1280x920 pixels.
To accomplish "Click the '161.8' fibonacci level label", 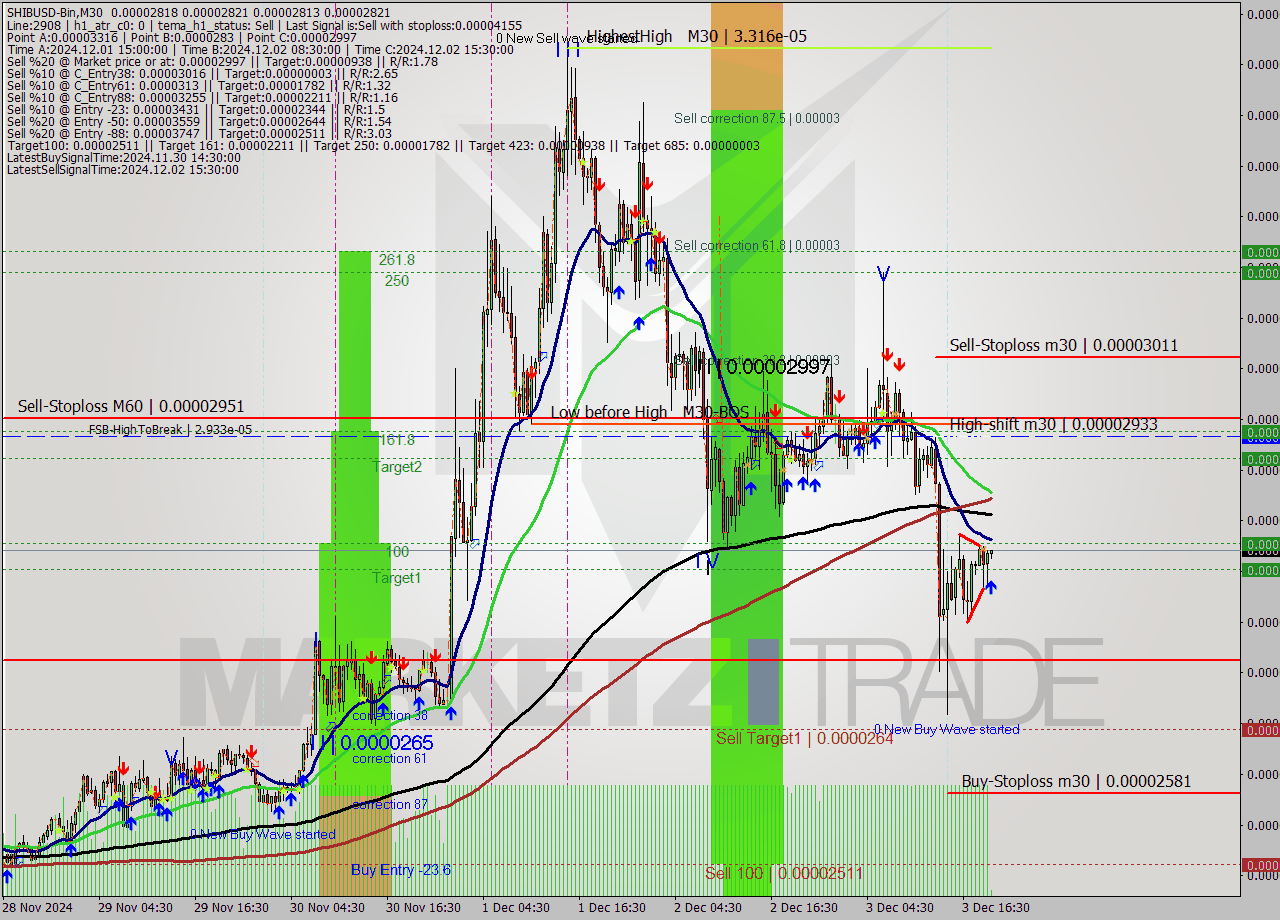I will (x=396, y=440).
